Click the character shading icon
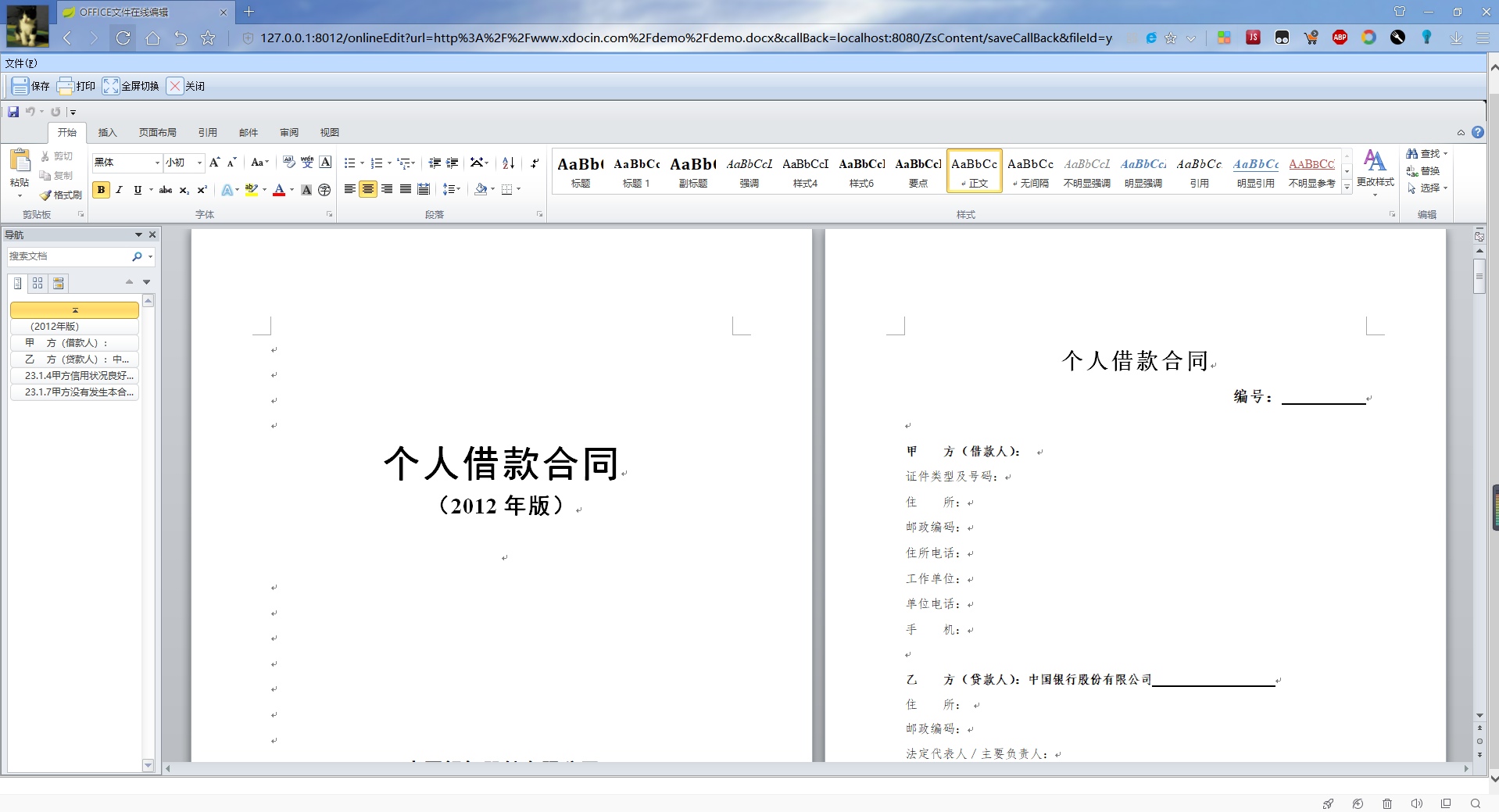 [306, 190]
